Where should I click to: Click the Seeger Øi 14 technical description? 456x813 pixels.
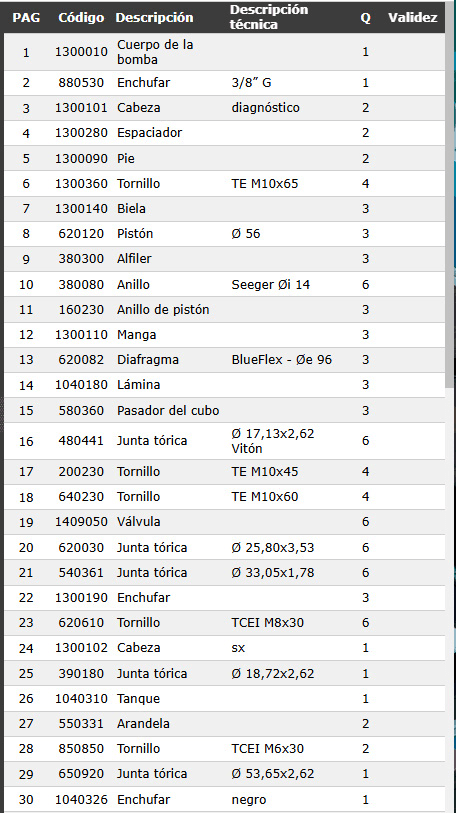click(271, 285)
